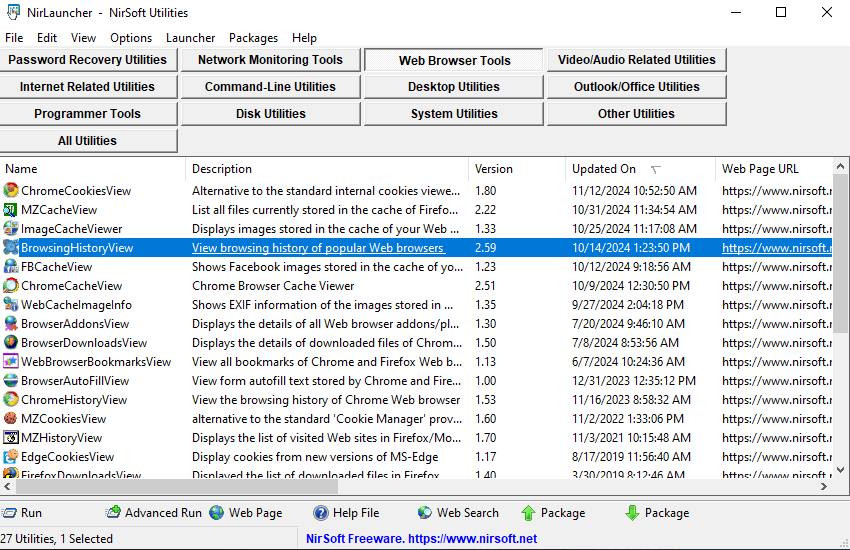Switch to Password Recovery Utilities group
The image size is (850, 550).
click(x=88, y=60)
